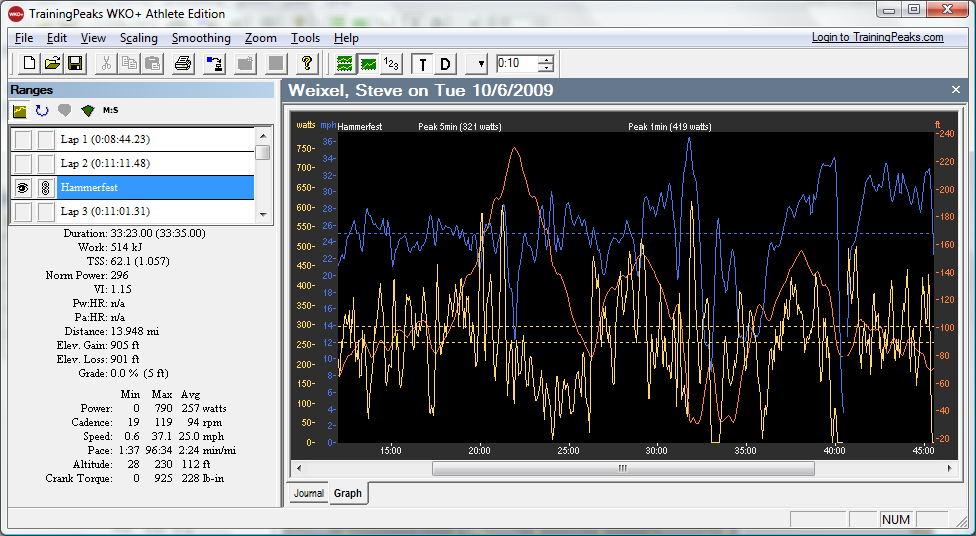This screenshot has height=536, width=976.
Task: Select the stacked graphs view icon
Action: pos(345,63)
